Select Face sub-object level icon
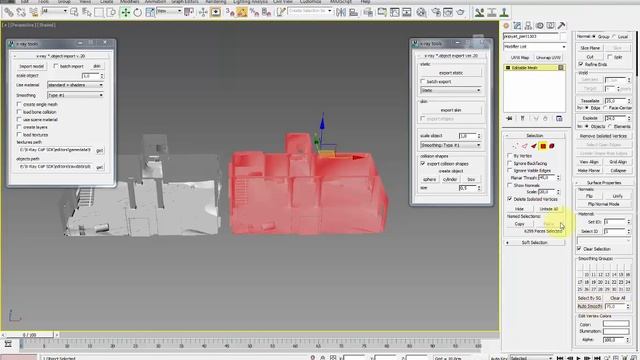Viewport: 640px width, 360px height. coord(533,146)
